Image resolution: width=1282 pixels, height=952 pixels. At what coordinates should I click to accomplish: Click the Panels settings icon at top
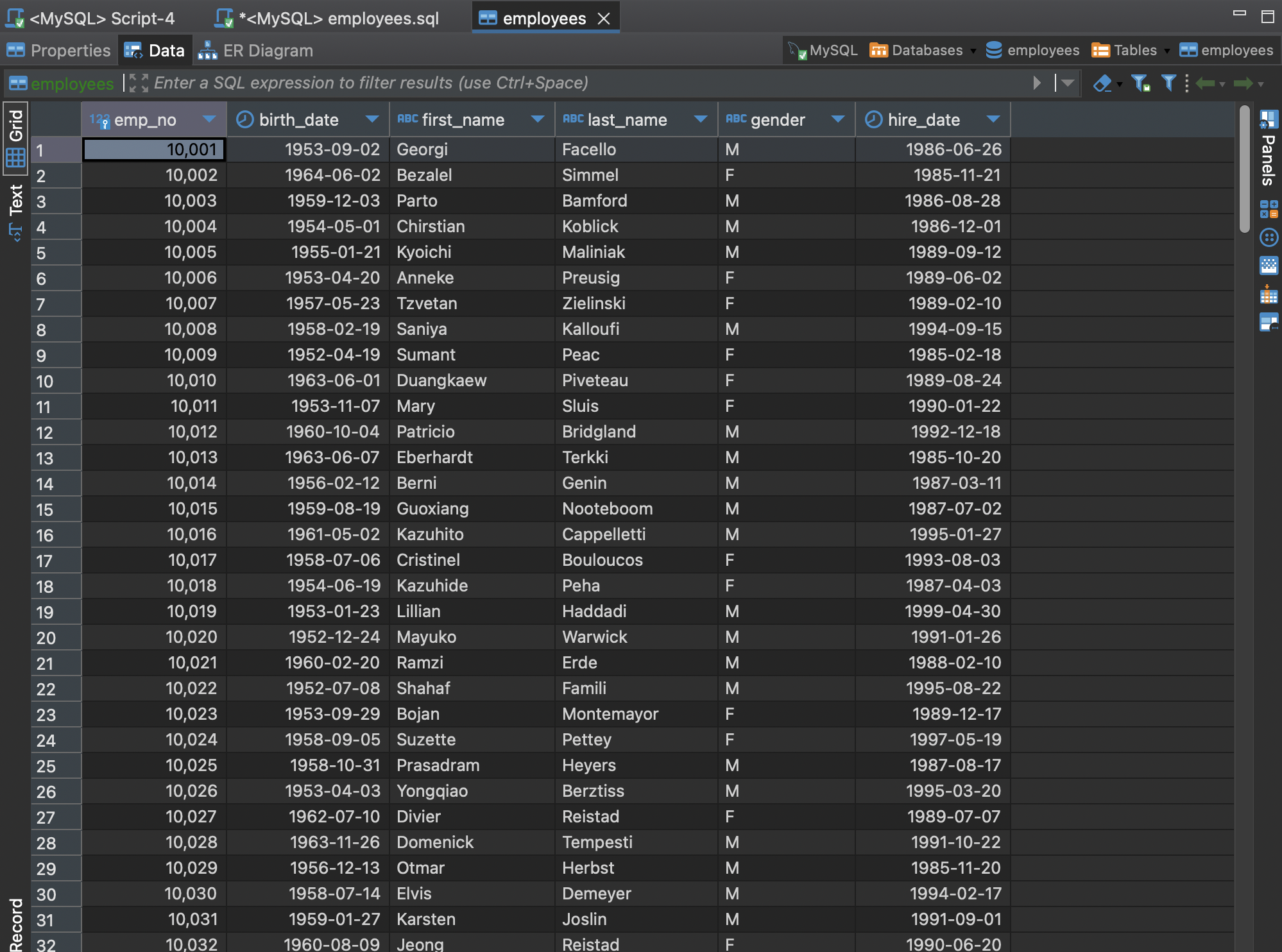(1269, 119)
